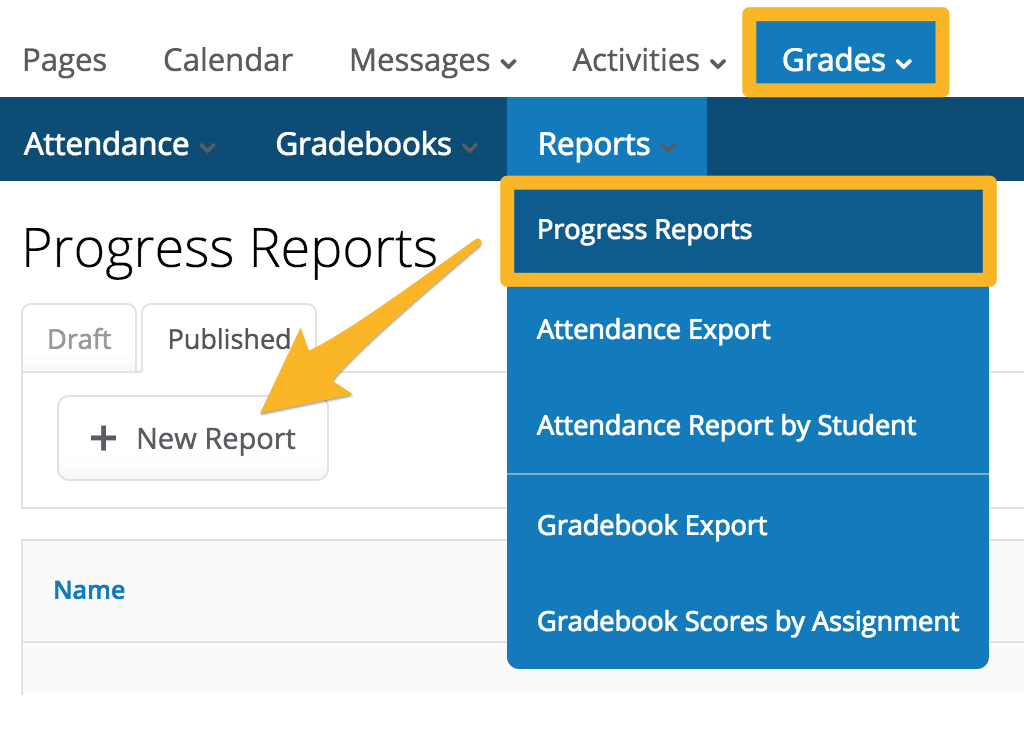Navigate to the Calendar page

tap(227, 61)
